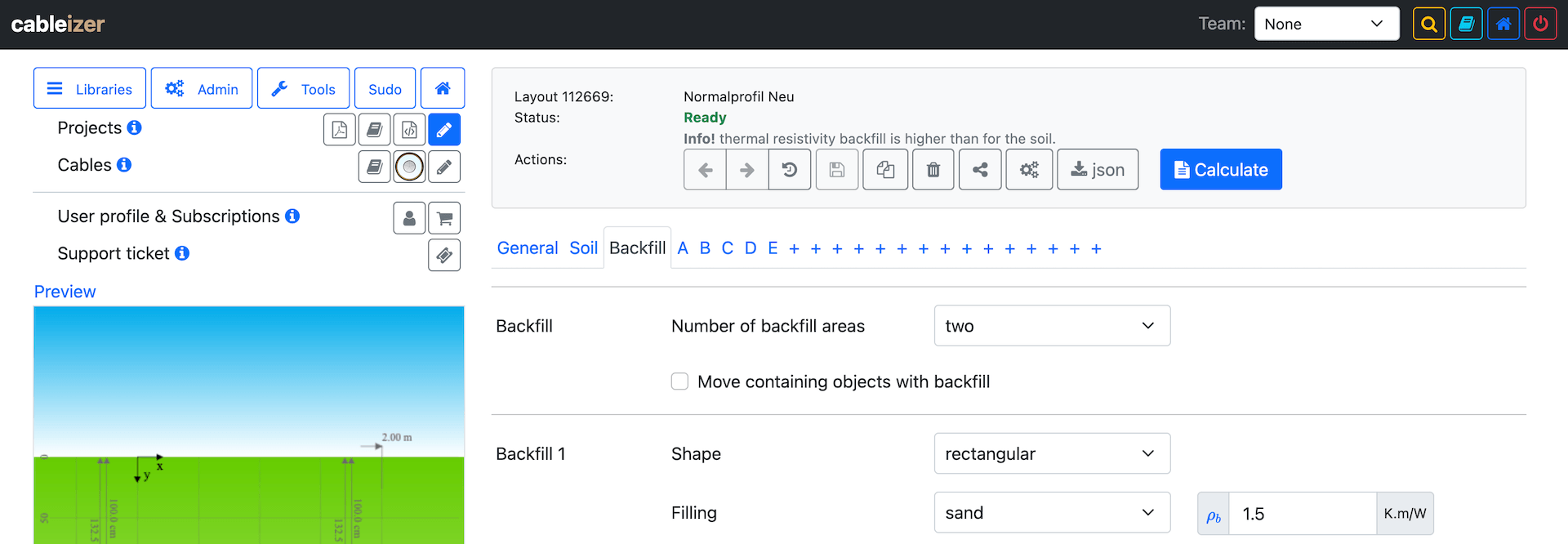Click the share layout icon

[980, 170]
